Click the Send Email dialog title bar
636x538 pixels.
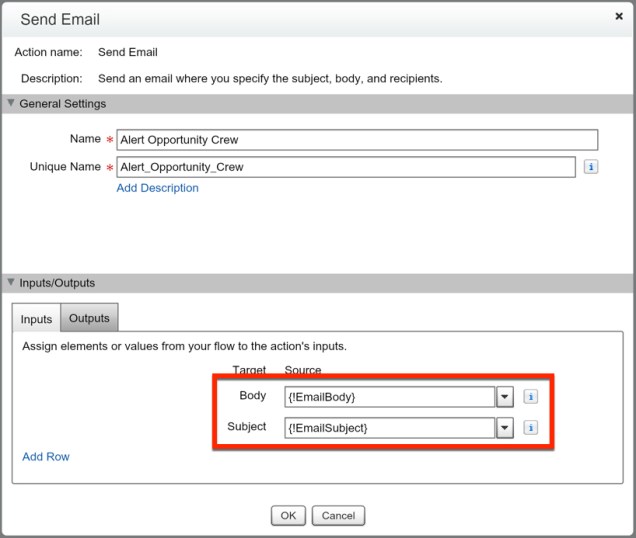(300, 19)
